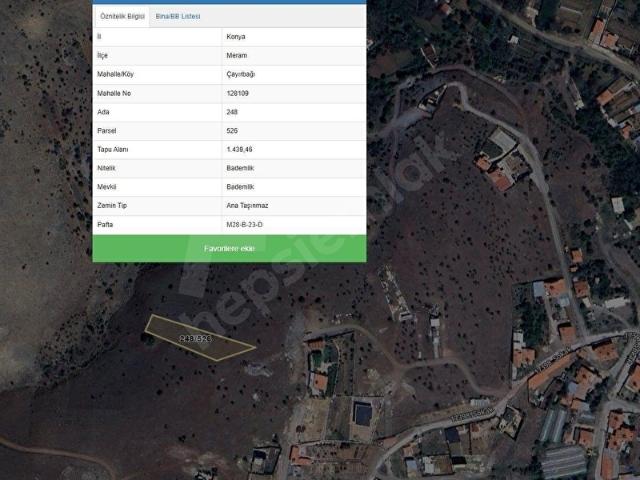Screen dimensions: 640x480
Task: Click the Parsel value 526
Action: click(232, 131)
